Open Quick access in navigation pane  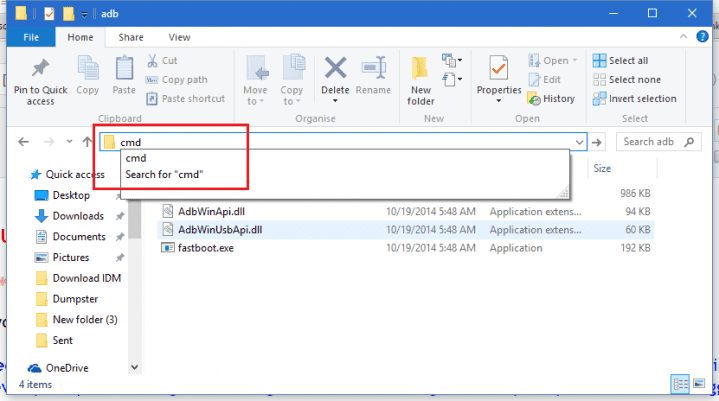click(x=66, y=175)
